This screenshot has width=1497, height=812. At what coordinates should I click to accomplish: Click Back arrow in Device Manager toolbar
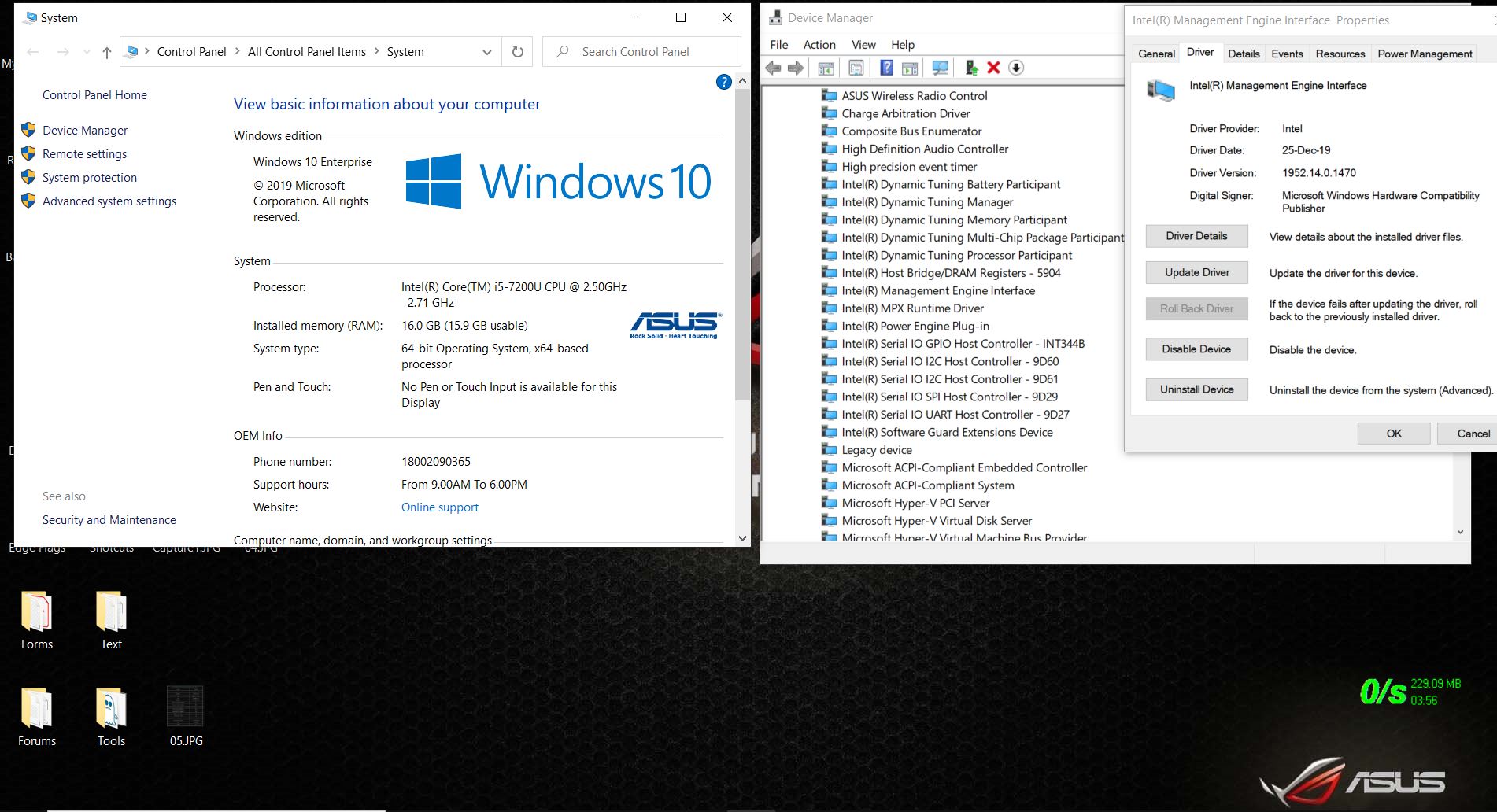773,68
